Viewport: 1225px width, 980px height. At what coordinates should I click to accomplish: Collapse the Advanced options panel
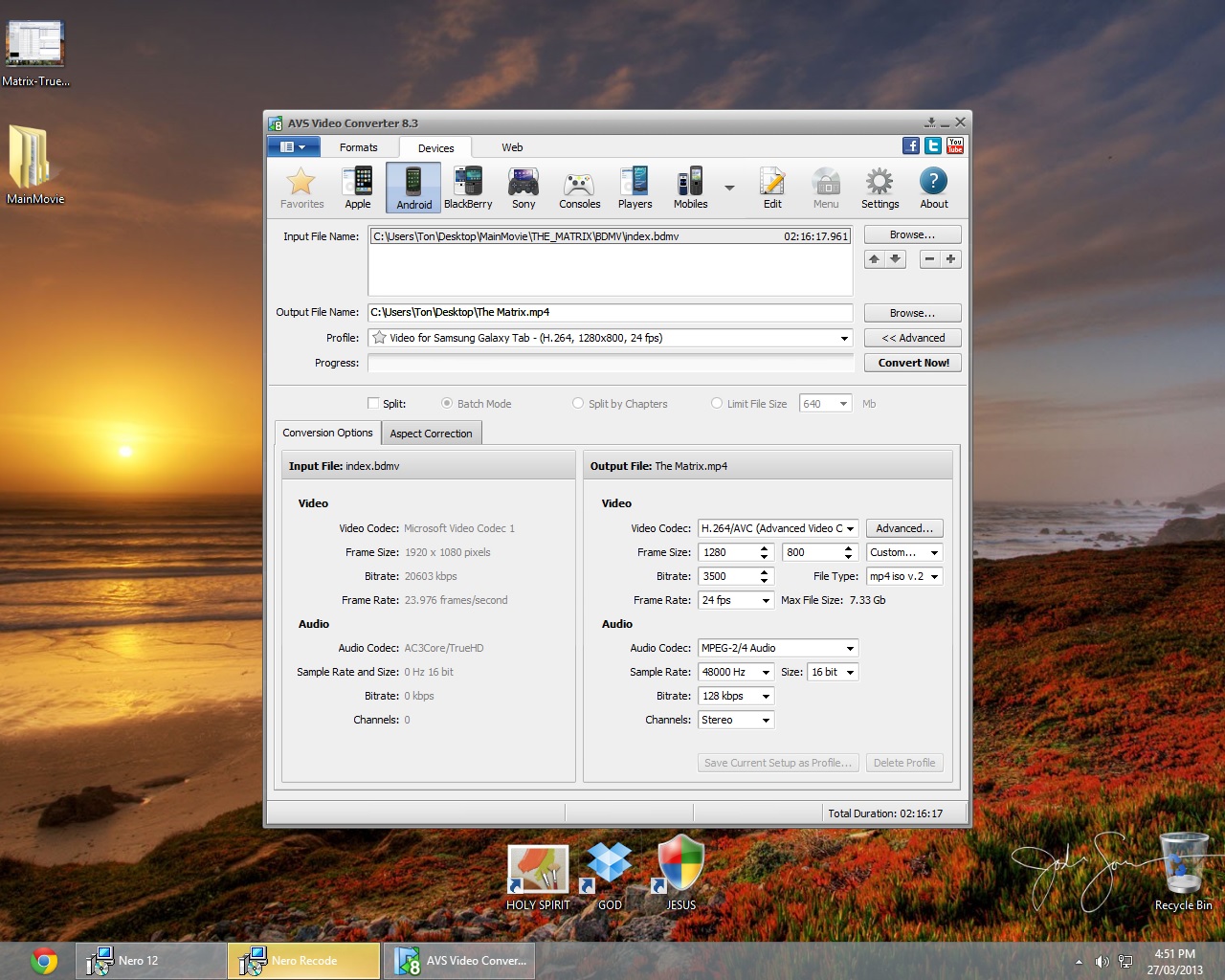[912, 338]
